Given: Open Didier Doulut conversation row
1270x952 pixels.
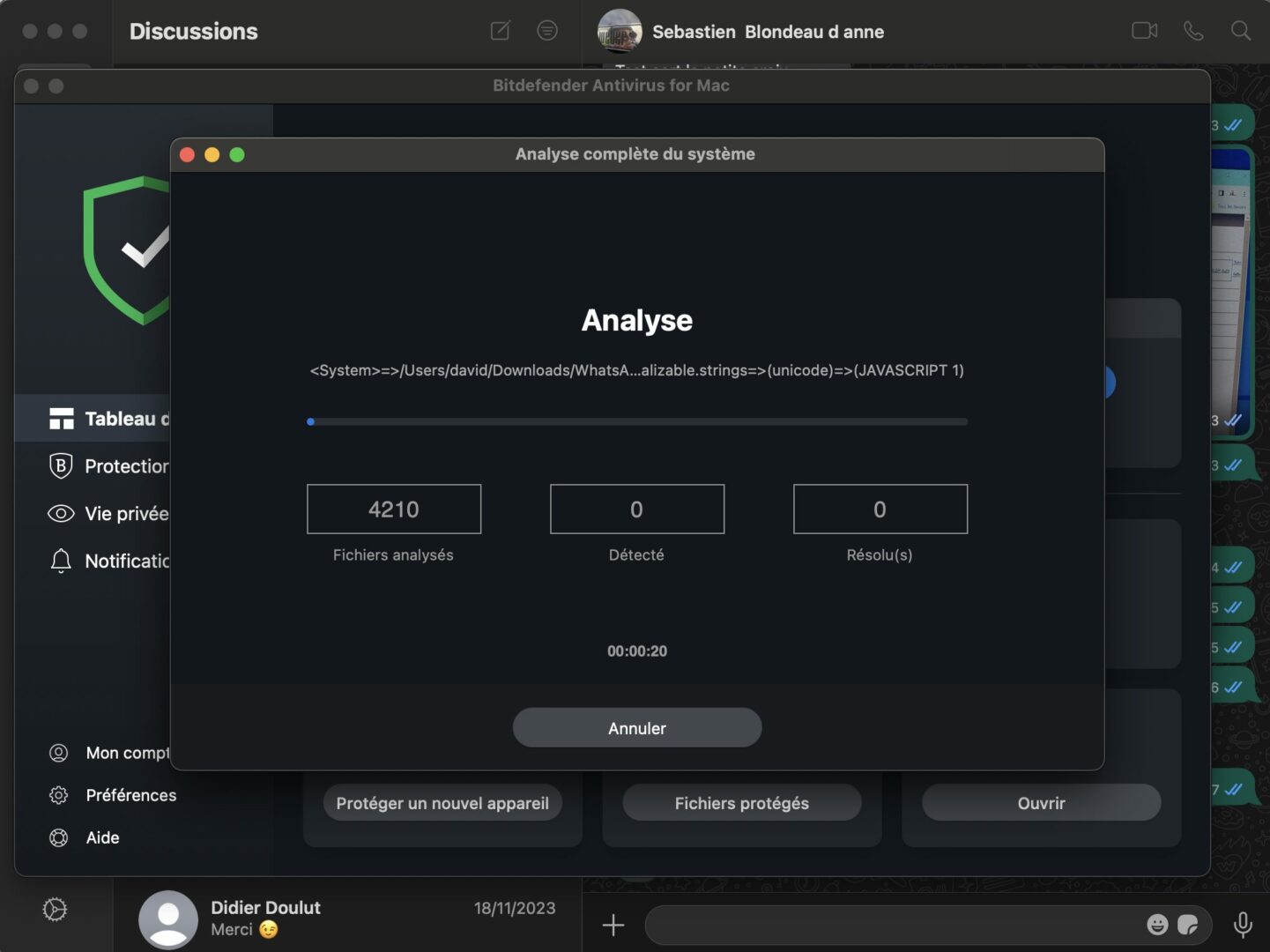Looking at the screenshot, I should click(347, 919).
